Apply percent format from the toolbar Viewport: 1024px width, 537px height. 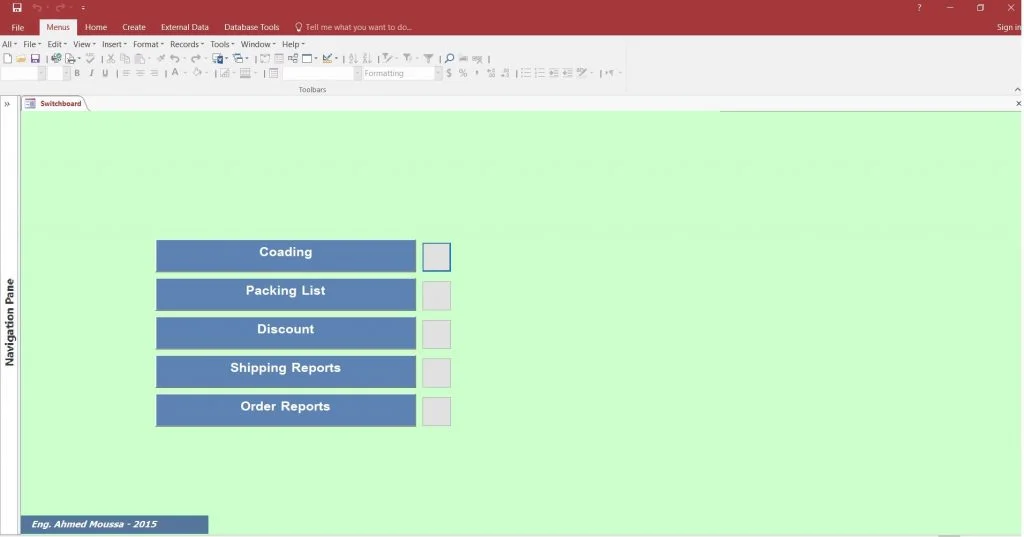pyautogui.click(x=463, y=73)
